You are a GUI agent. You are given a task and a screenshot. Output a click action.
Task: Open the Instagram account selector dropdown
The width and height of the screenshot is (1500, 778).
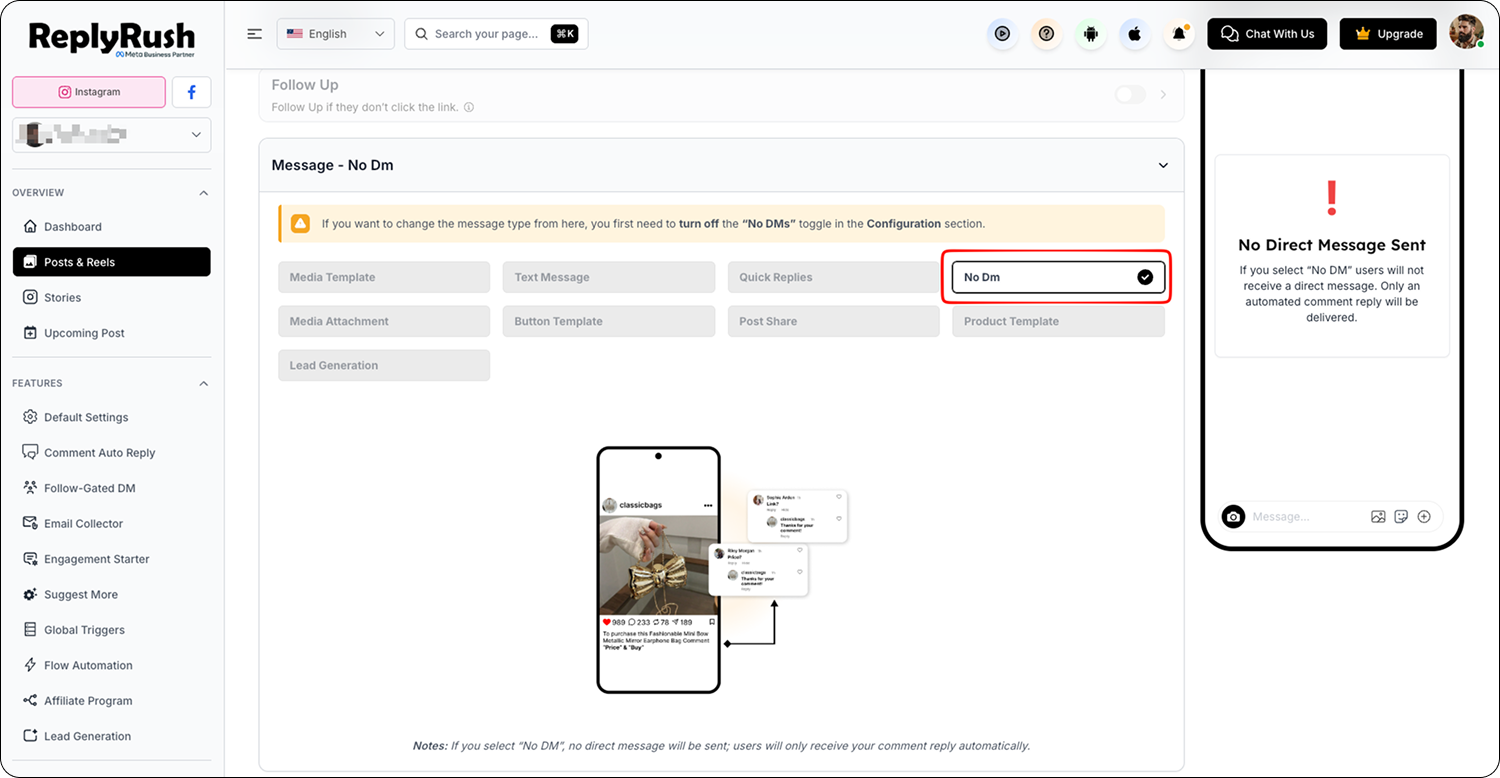pyautogui.click(x=111, y=134)
